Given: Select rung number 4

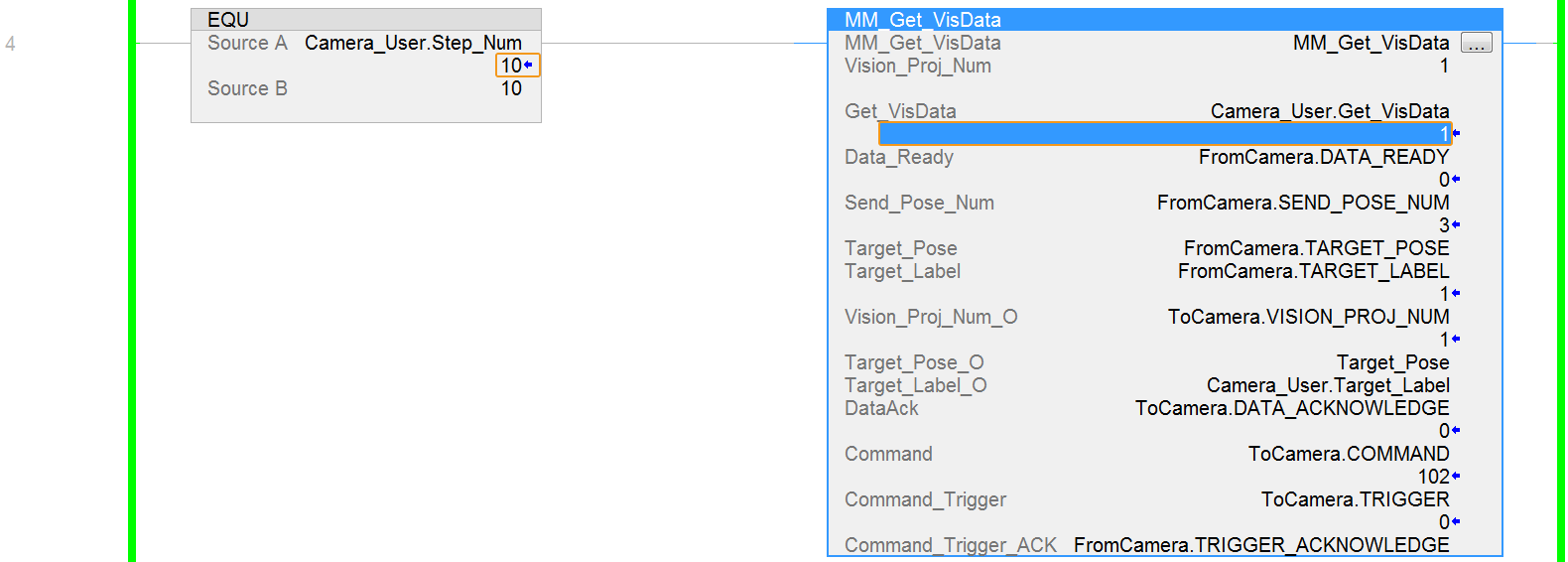Looking at the screenshot, I should (x=10, y=44).
